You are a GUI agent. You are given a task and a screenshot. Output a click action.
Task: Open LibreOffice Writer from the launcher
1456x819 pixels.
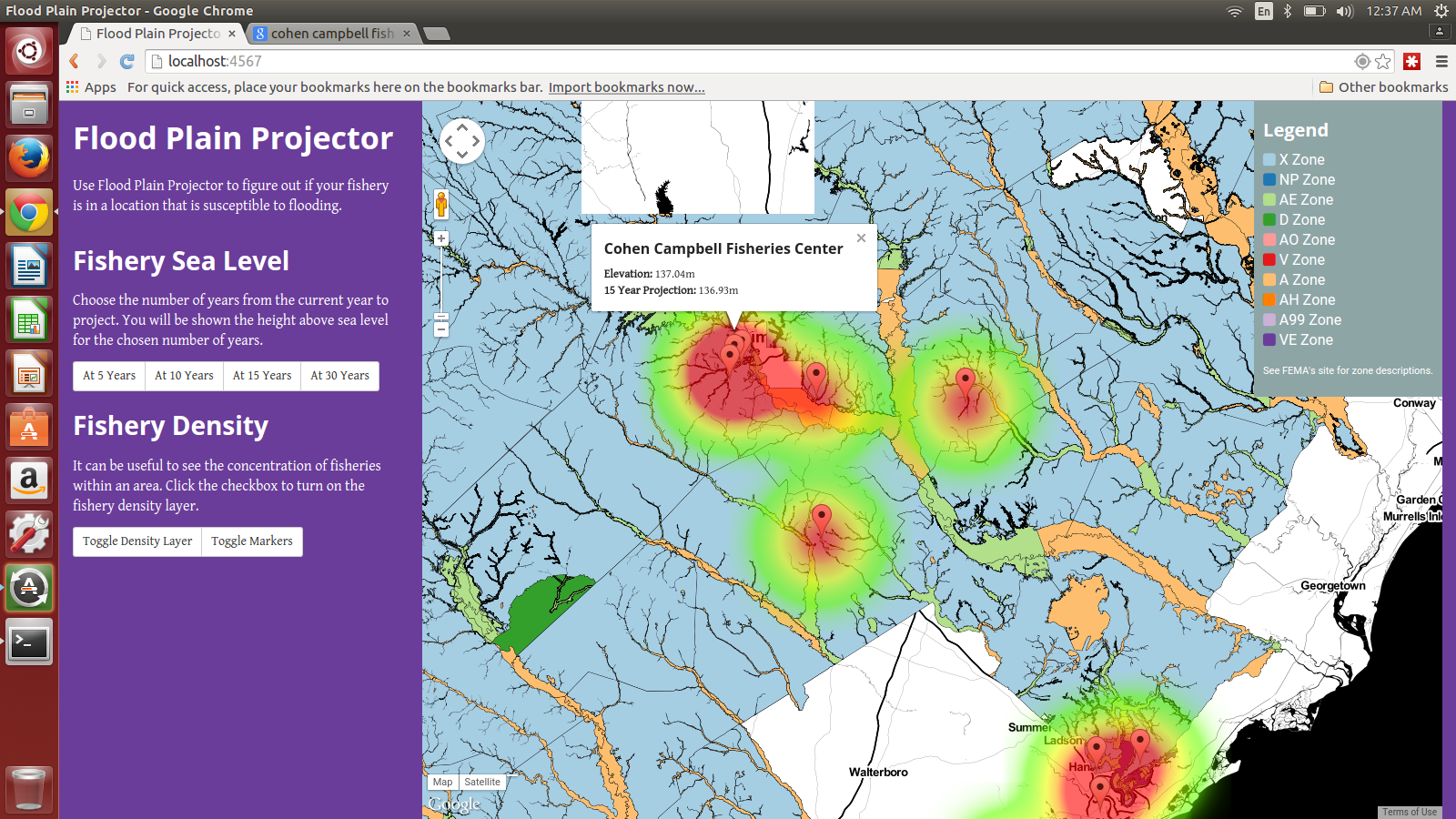tap(29, 267)
